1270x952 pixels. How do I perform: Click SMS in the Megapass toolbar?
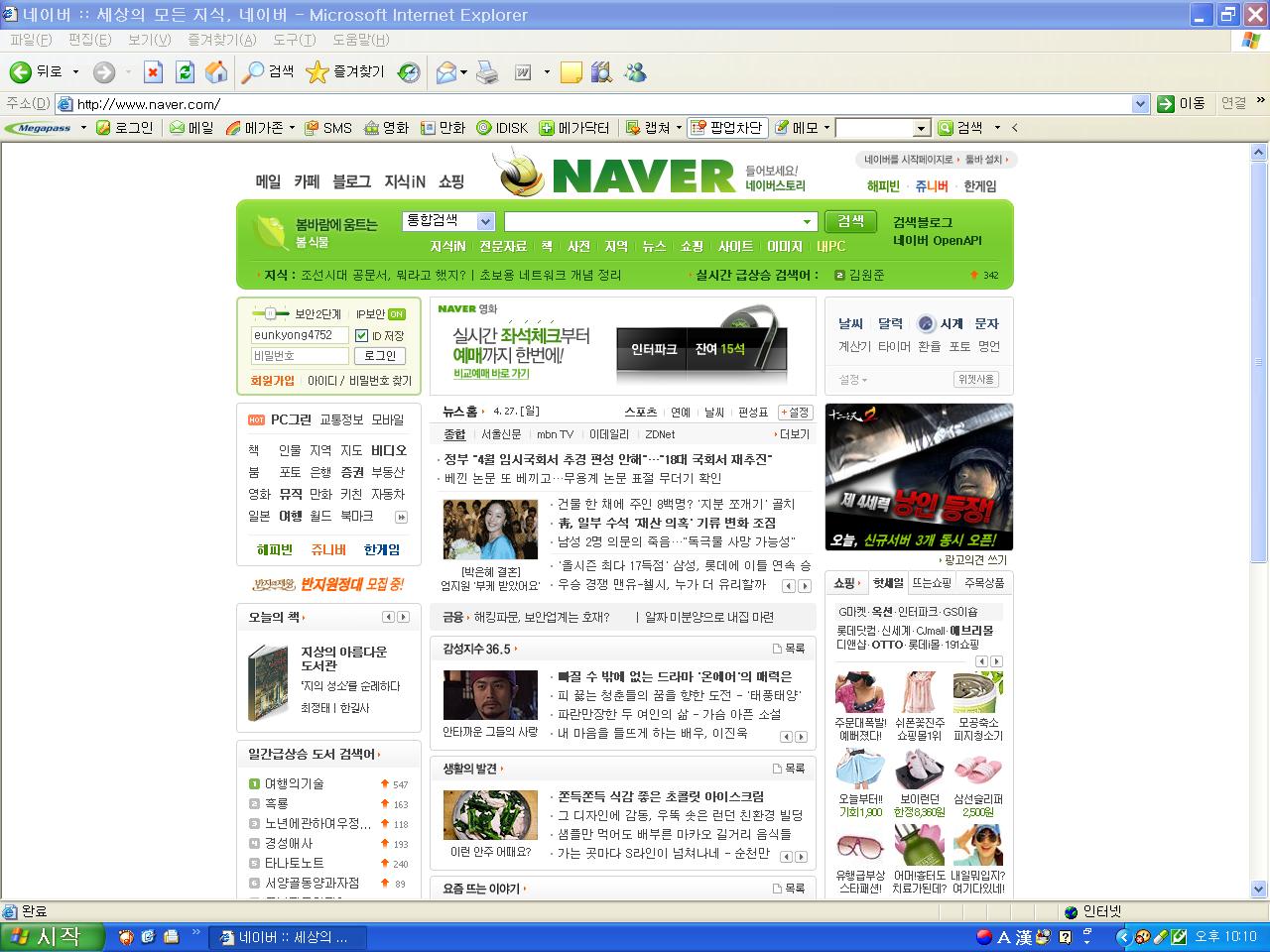click(328, 128)
